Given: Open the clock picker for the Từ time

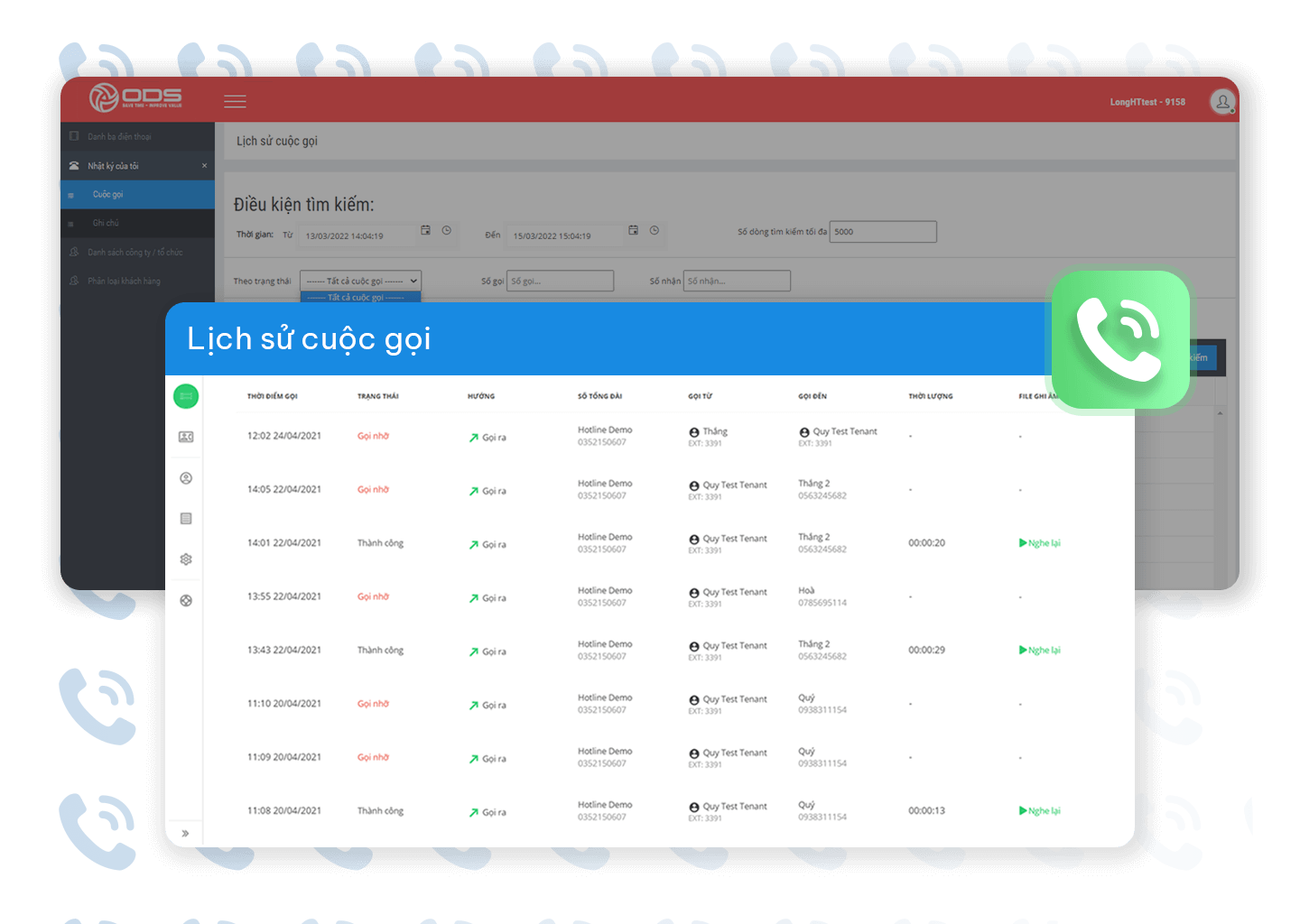Looking at the screenshot, I should [446, 231].
